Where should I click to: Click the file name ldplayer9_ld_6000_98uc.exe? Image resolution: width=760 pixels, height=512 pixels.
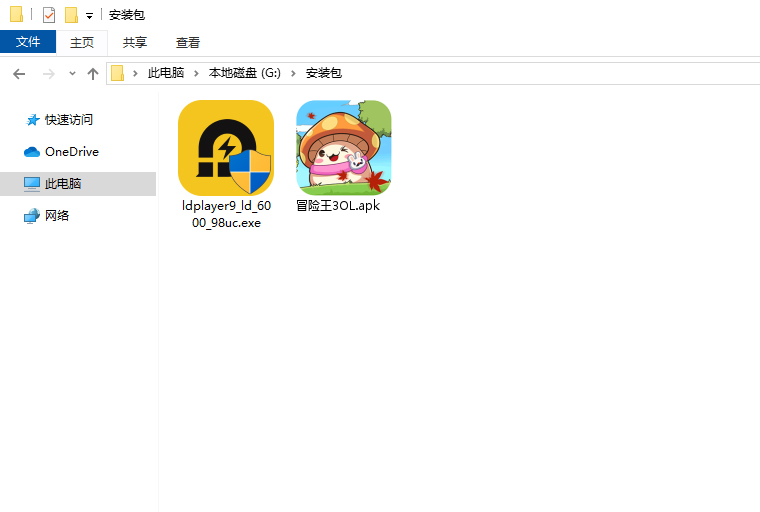226,214
